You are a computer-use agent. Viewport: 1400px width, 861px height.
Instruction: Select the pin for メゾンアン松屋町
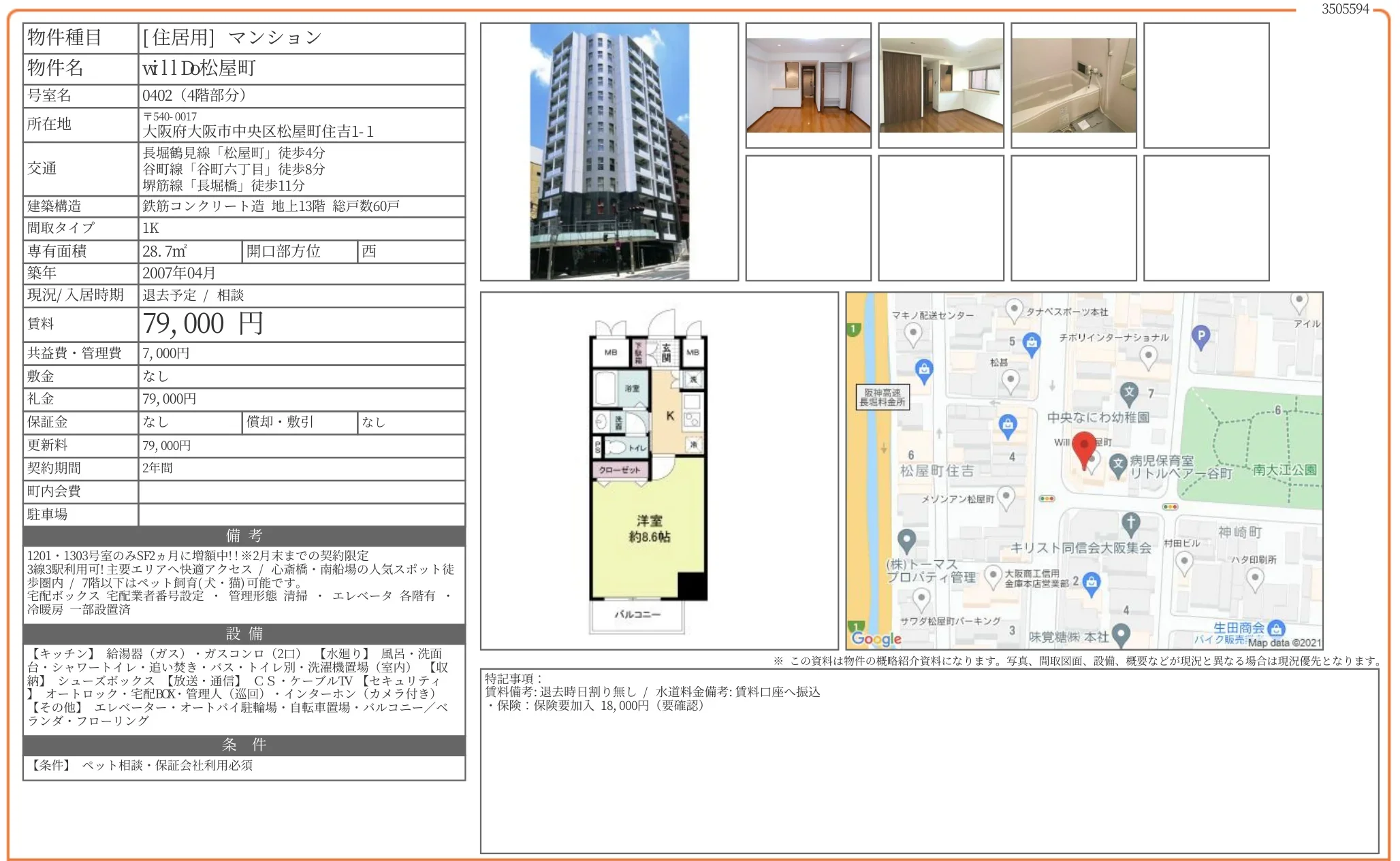point(1006,496)
